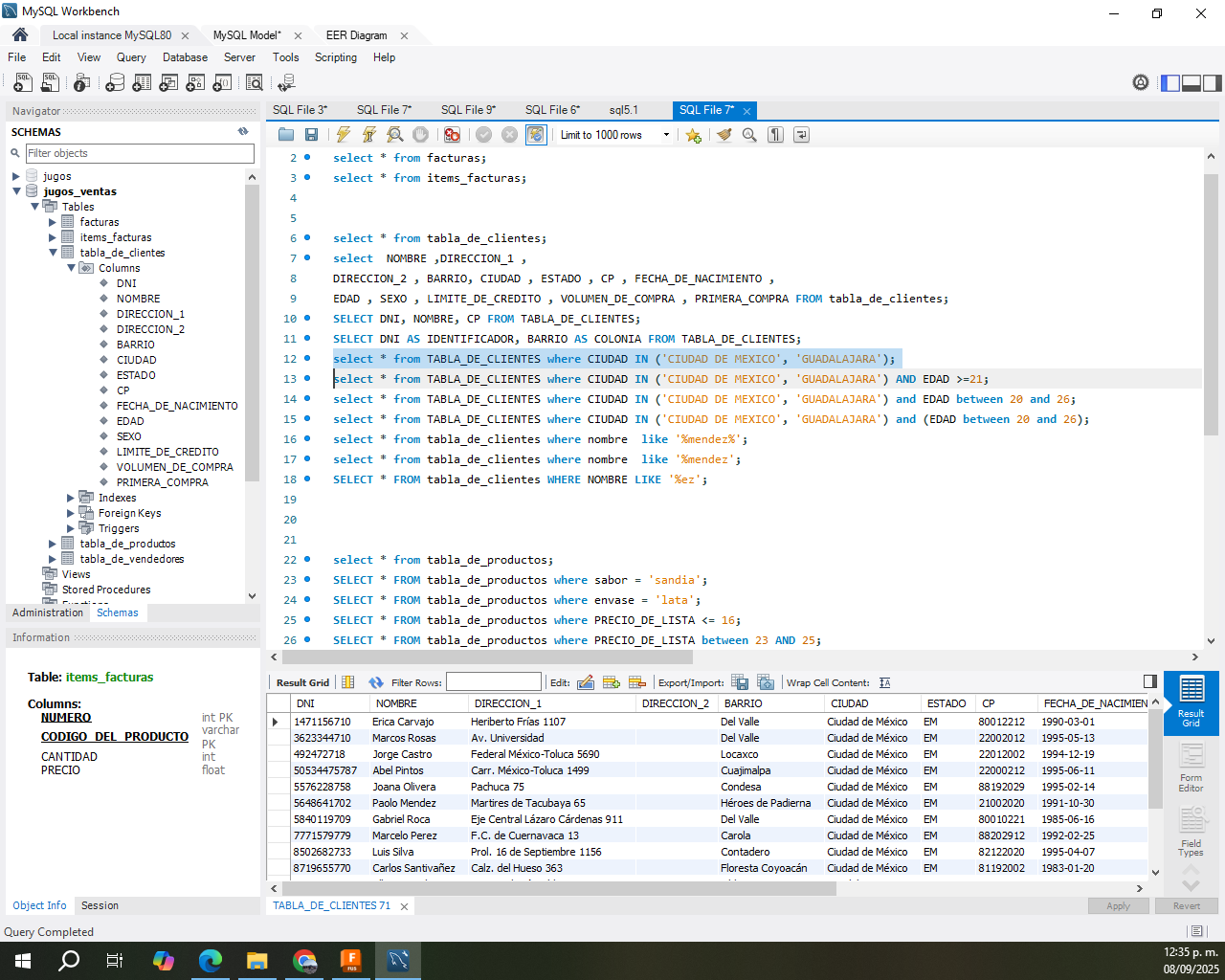Screen dimensions: 1225x980
Task: Open the Form Editor result view
Action: (1191, 769)
